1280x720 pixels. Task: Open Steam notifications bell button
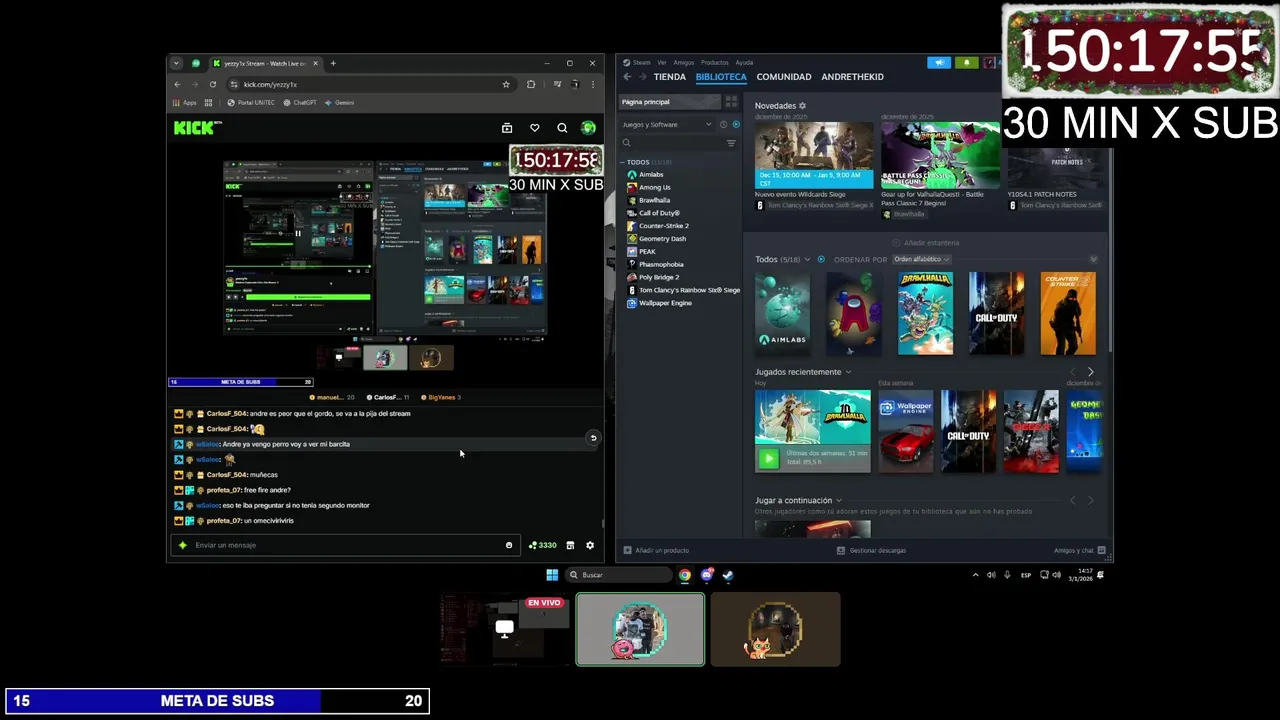[x=966, y=62]
